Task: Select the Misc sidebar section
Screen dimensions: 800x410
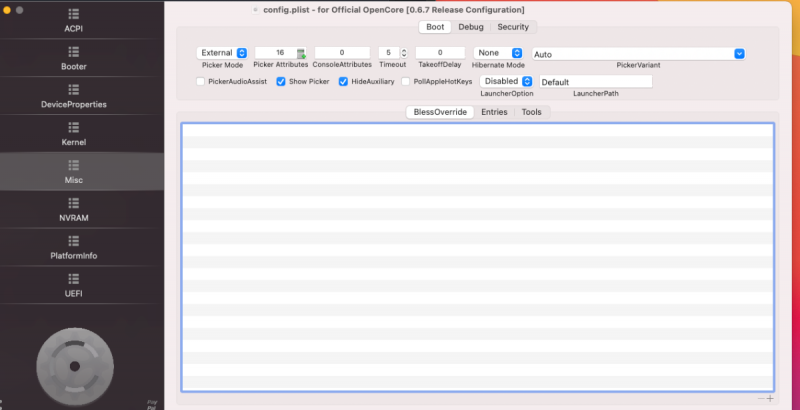Action: pos(73,171)
